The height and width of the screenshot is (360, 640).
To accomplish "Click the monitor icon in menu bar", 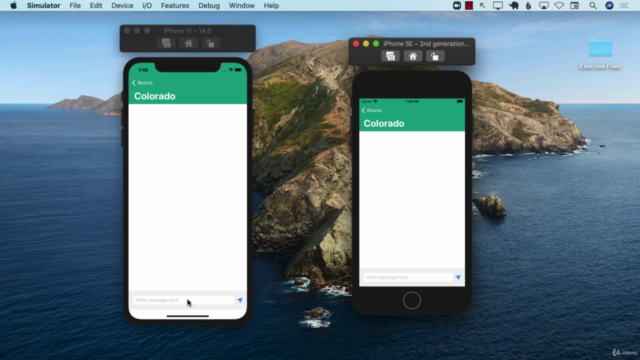I will coord(498,5).
